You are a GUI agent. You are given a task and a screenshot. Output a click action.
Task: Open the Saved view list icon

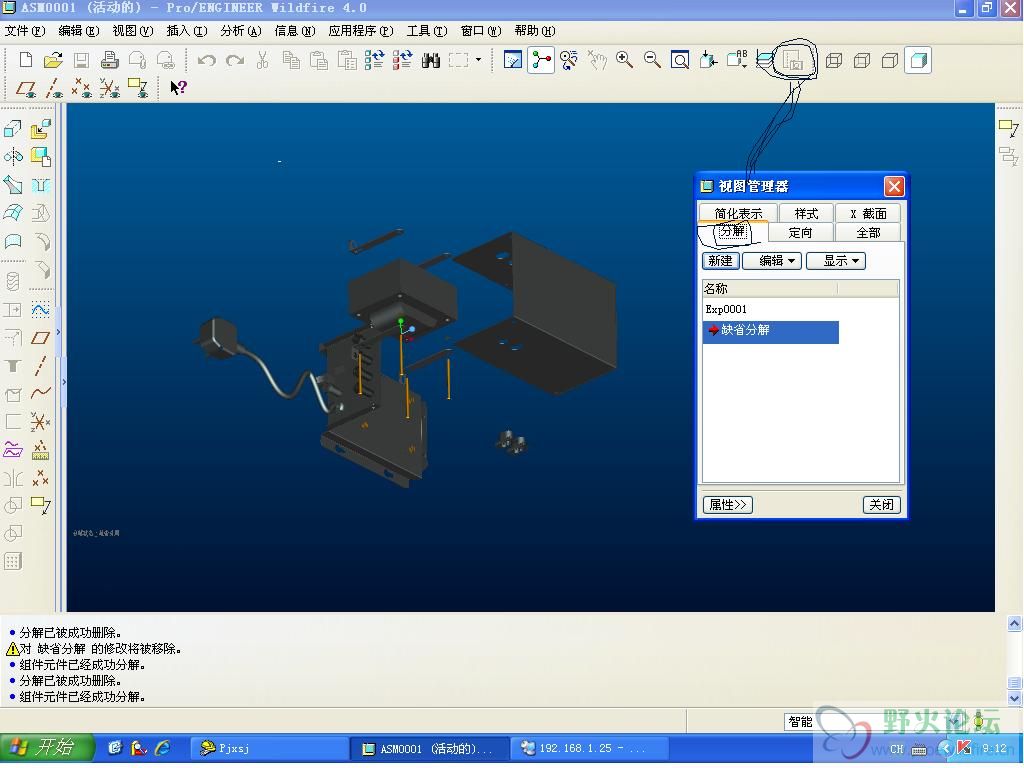pyautogui.click(x=737, y=61)
